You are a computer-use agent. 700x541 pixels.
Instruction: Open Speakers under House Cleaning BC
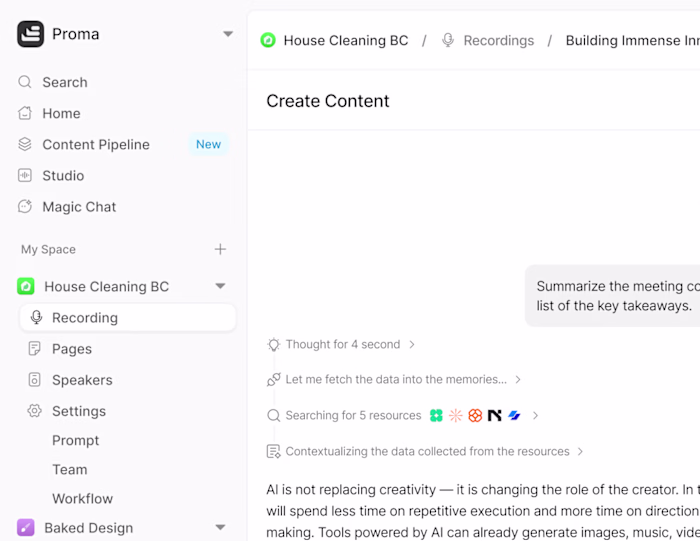tap(82, 380)
